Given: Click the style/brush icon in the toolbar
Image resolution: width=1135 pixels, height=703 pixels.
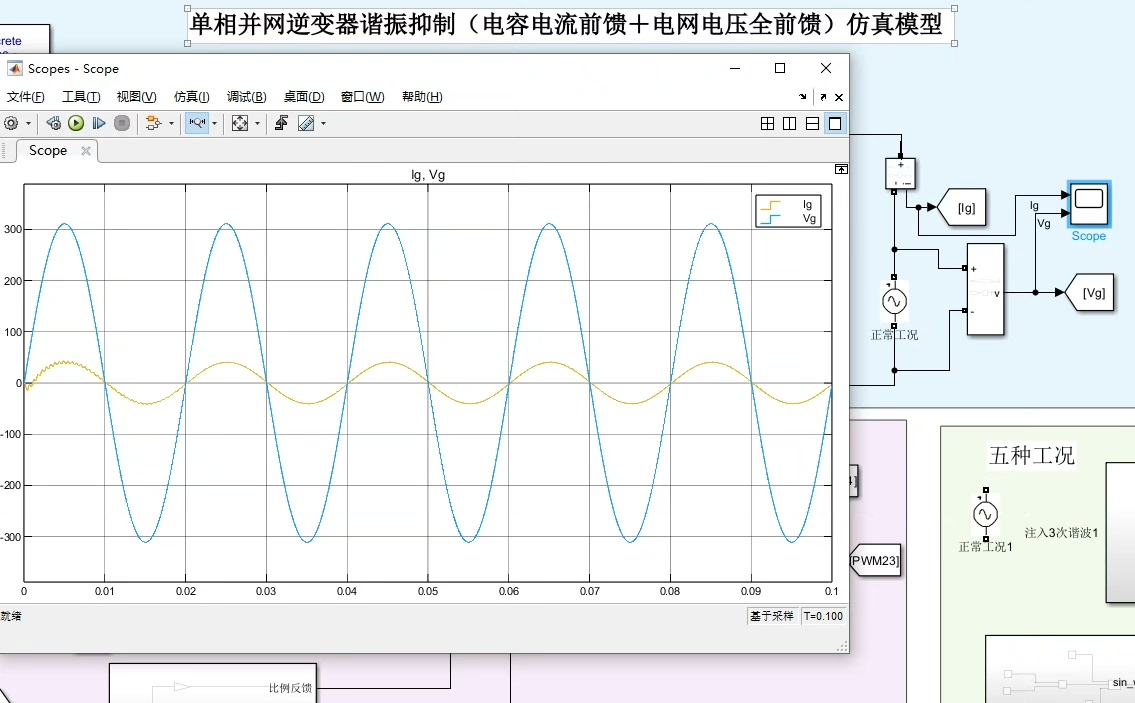Looking at the screenshot, I should [x=307, y=123].
